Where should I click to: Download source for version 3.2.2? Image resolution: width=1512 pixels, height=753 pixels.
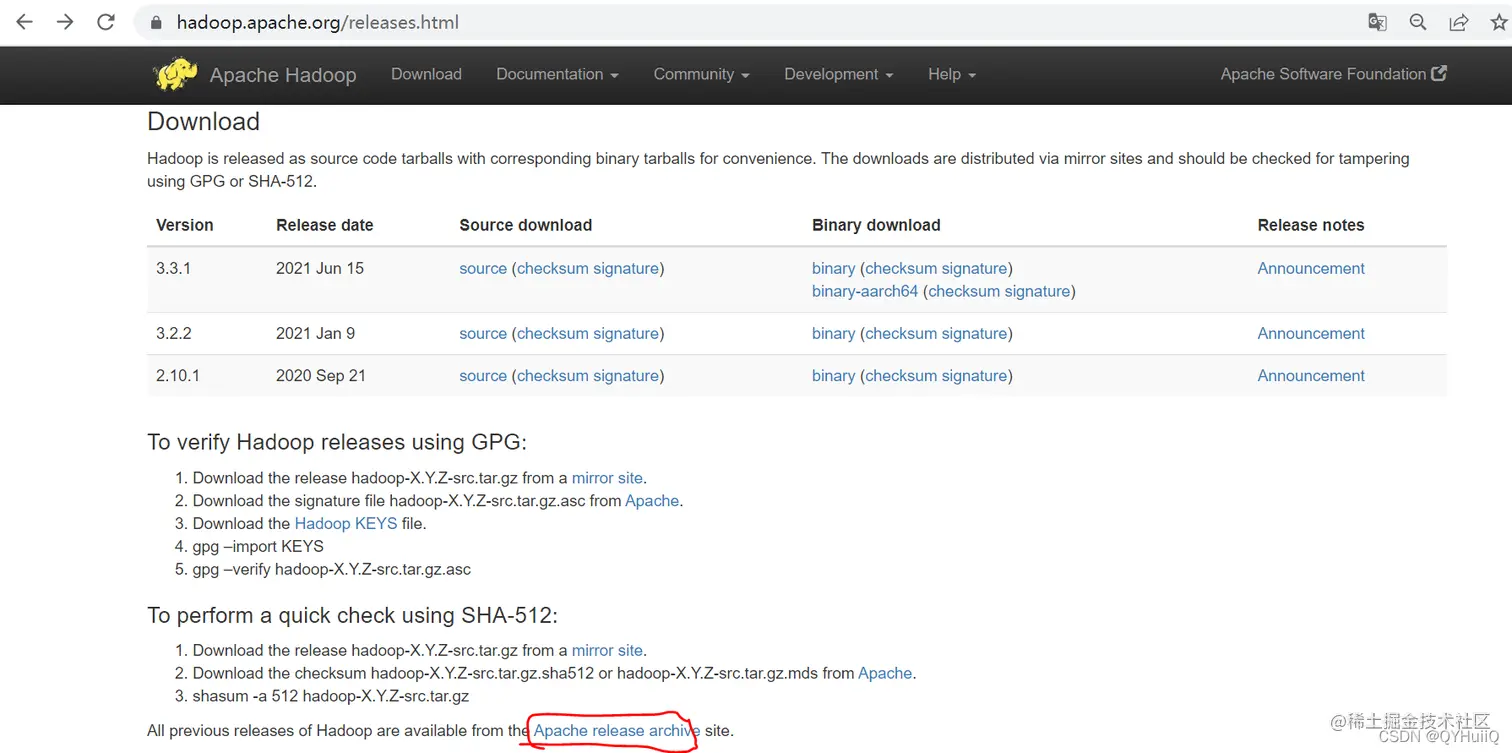tap(483, 333)
